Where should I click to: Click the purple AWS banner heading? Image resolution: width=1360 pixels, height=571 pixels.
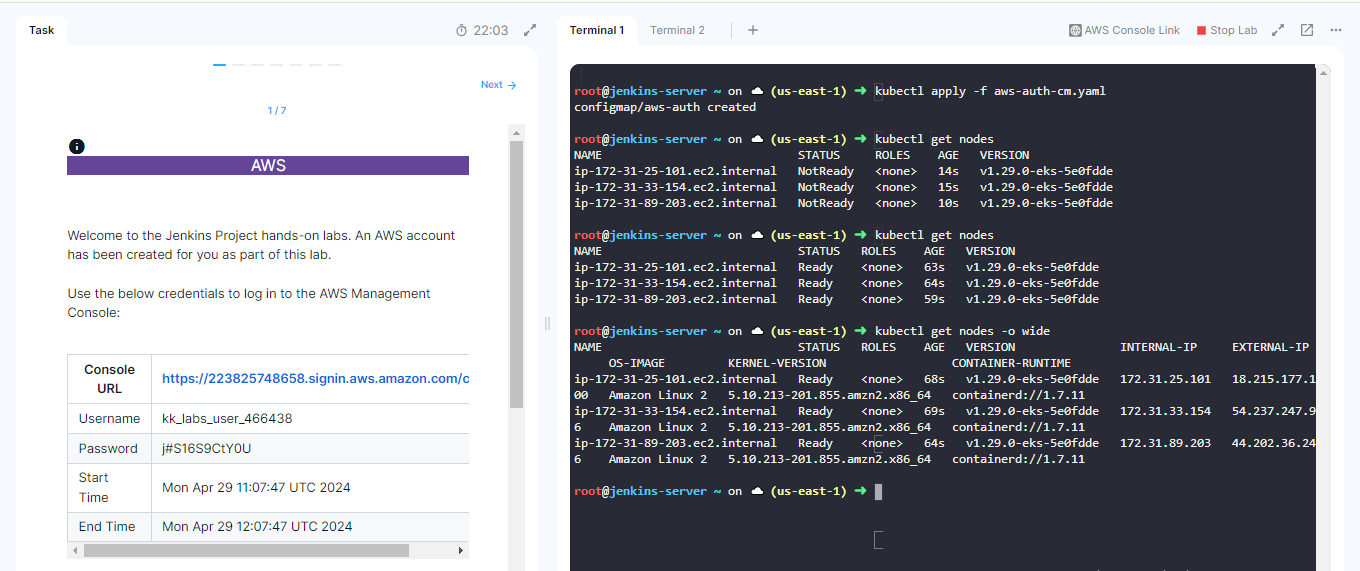[x=268, y=165]
